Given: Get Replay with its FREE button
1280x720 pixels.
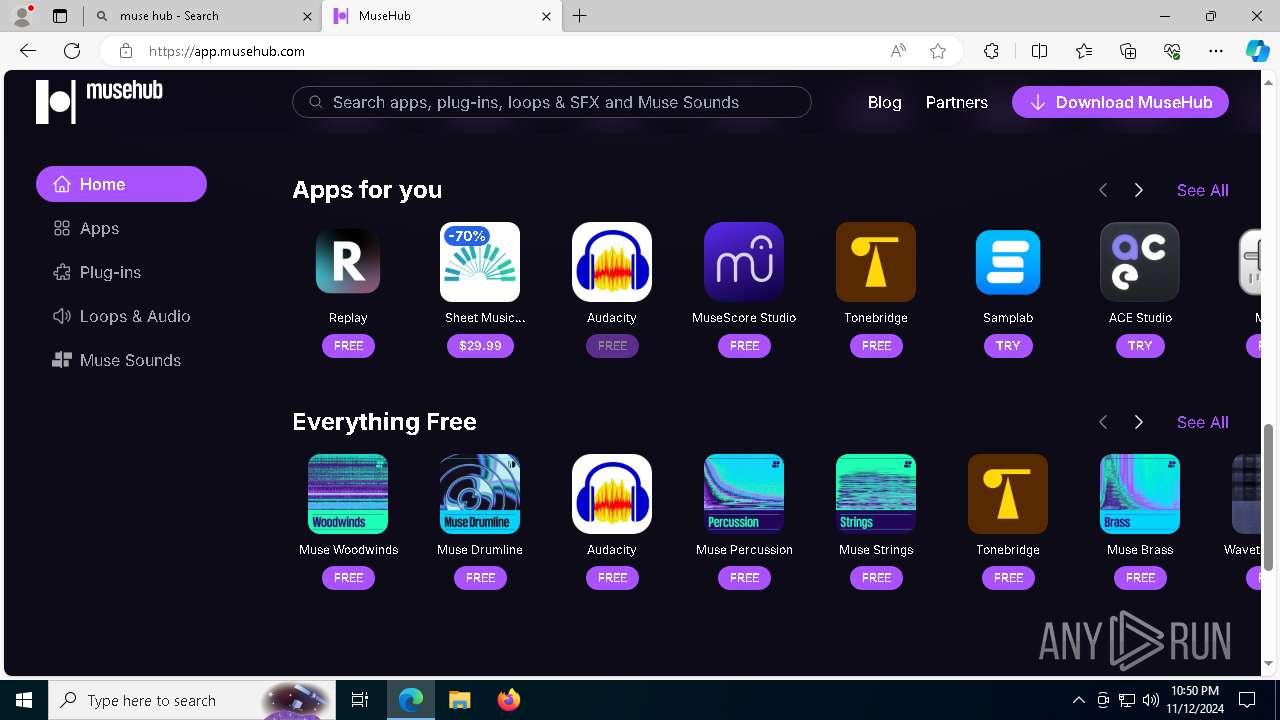Looking at the screenshot, I should coord(348,346).
